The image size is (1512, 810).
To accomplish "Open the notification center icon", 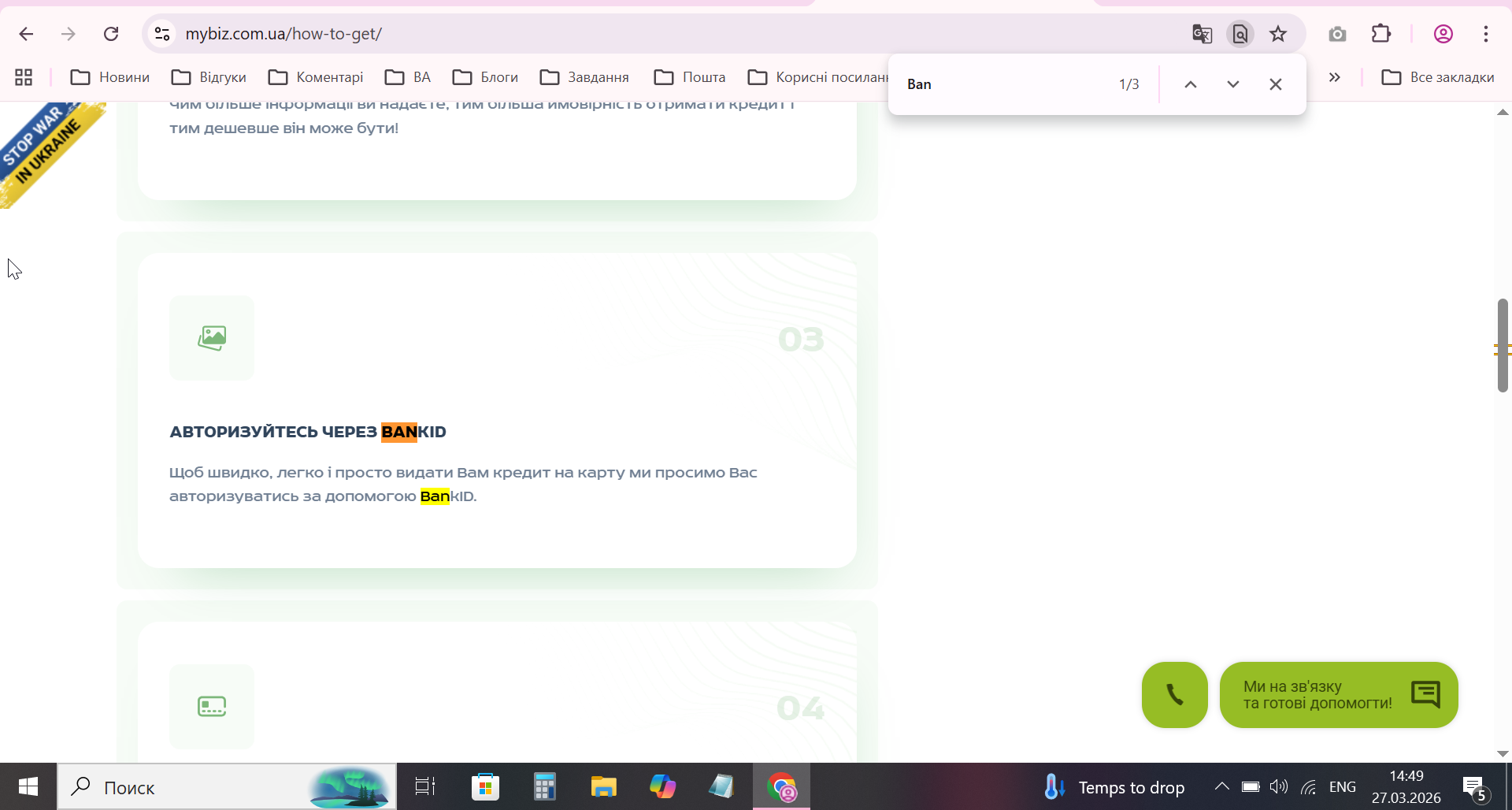I will [1474, 786].
